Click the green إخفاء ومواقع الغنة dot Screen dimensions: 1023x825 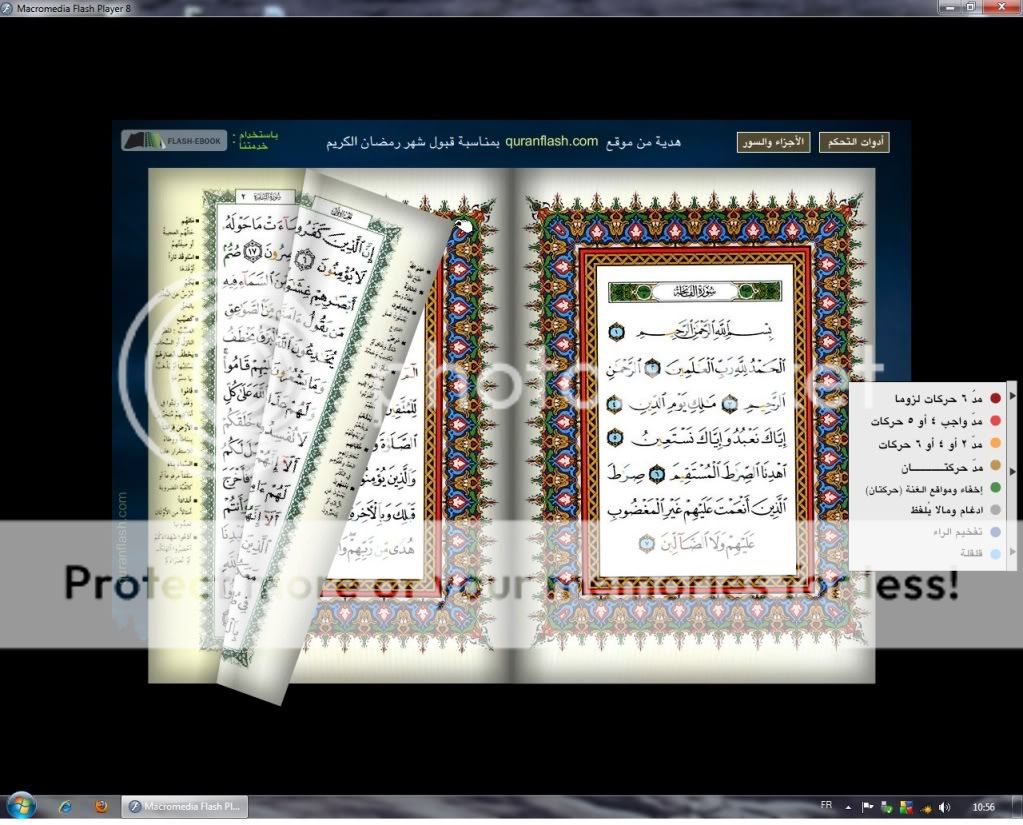click(x=996, y=488)
